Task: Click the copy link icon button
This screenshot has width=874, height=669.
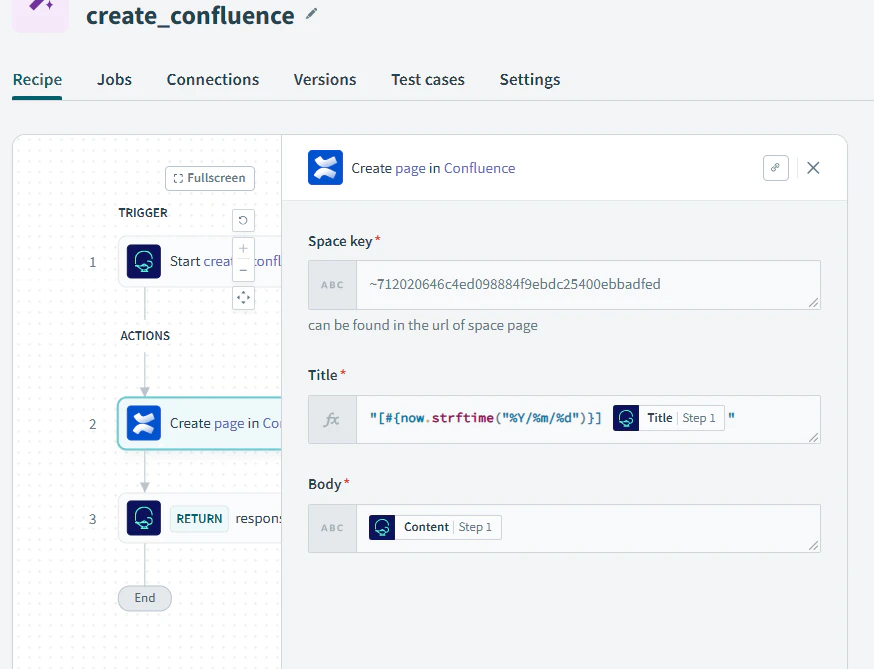Action: coord(775,168)
